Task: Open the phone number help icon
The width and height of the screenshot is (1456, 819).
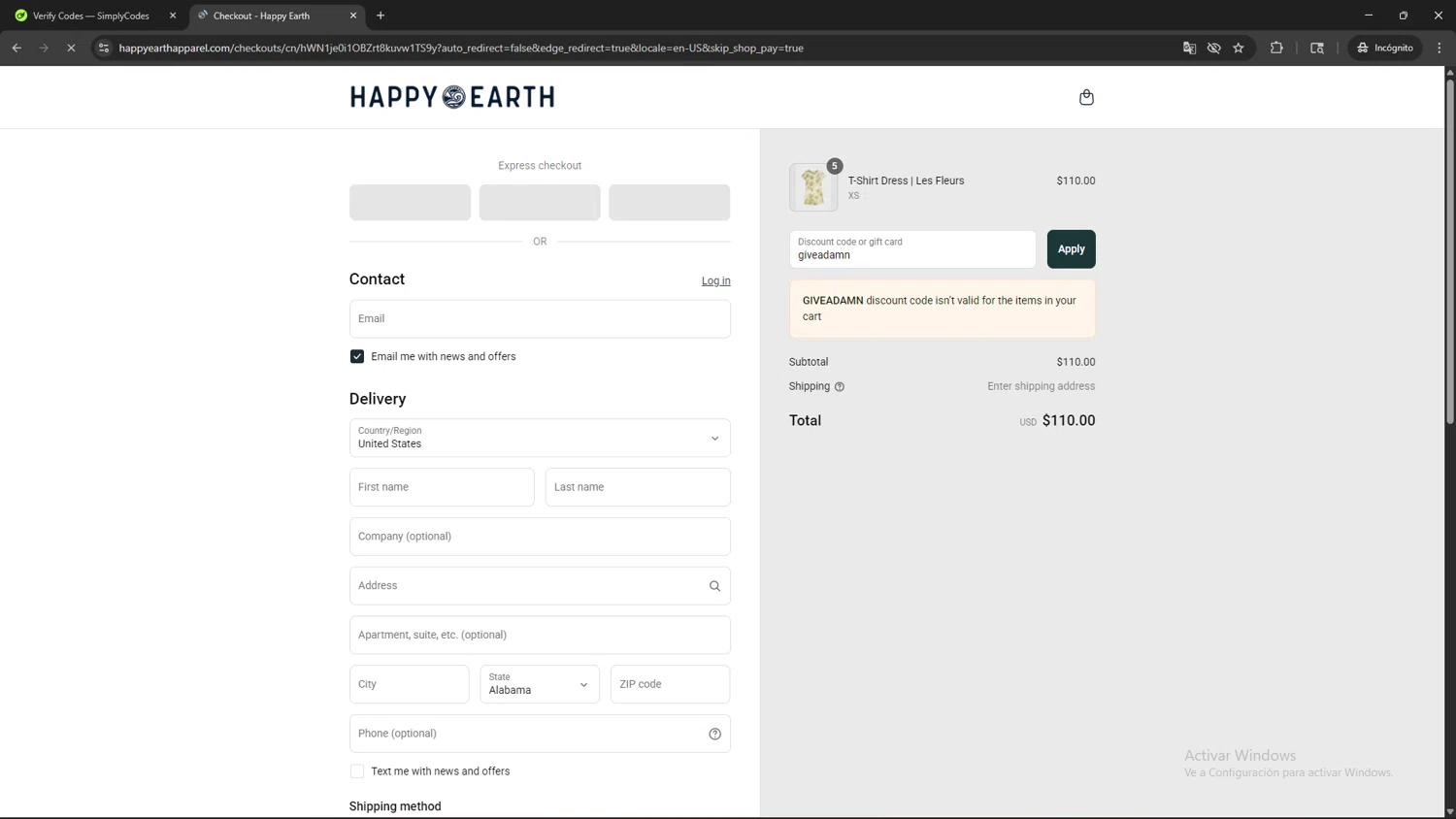Action: (x=714, y=734)
